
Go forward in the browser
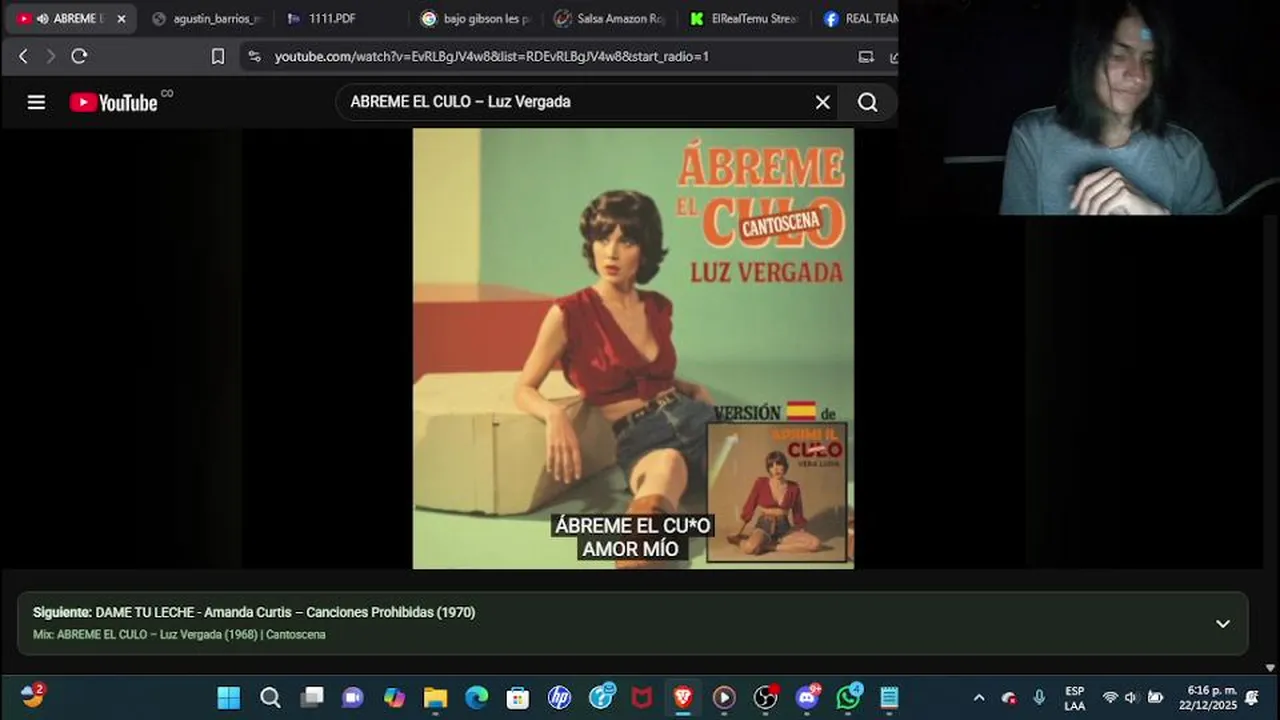coord(50,56)
